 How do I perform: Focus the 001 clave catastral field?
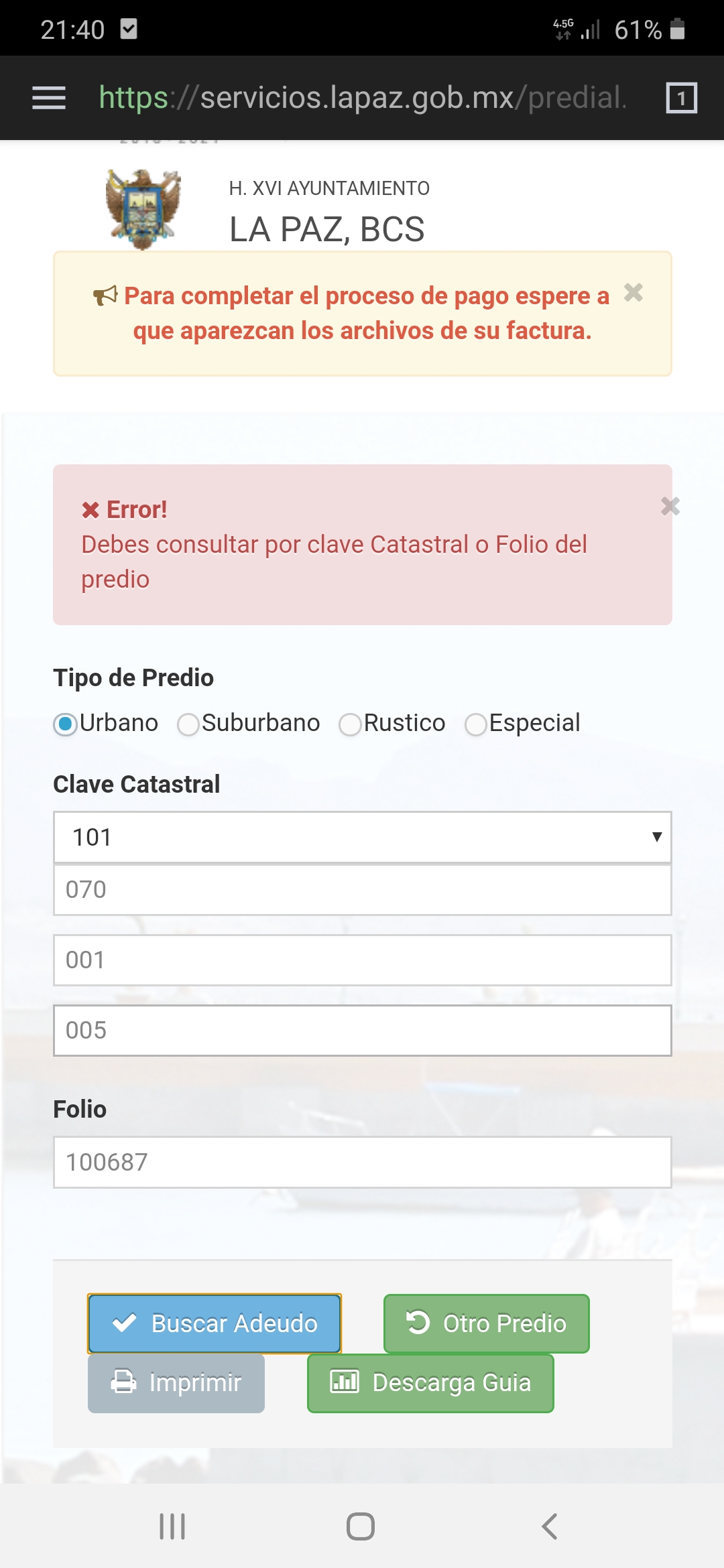(362, 960)
